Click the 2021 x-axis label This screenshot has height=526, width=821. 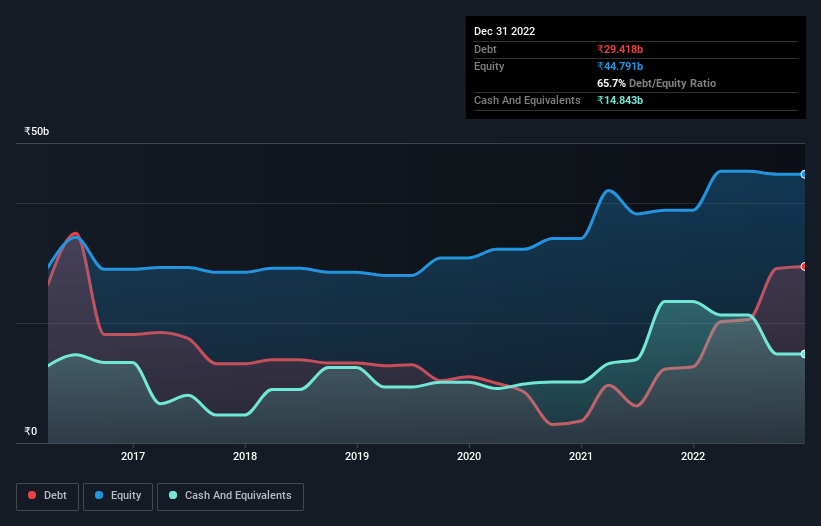point(581,456)
